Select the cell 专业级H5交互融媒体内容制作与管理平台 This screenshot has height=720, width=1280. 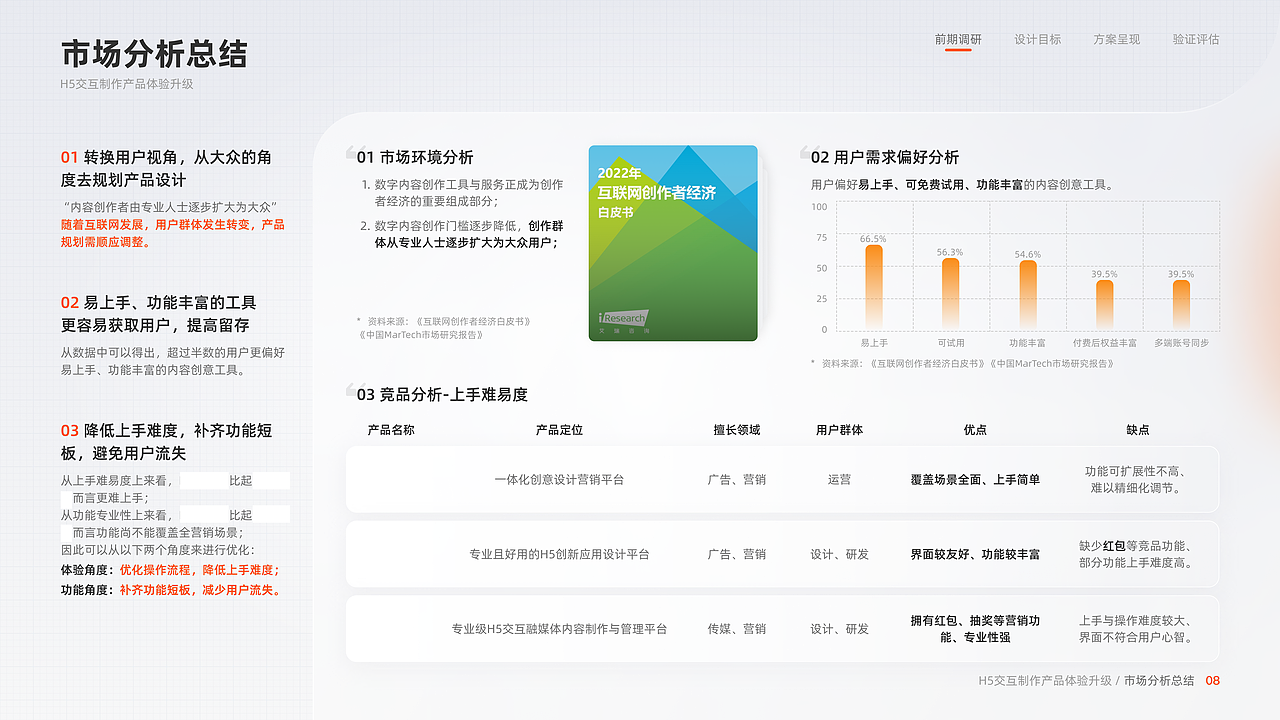point(559,629)
